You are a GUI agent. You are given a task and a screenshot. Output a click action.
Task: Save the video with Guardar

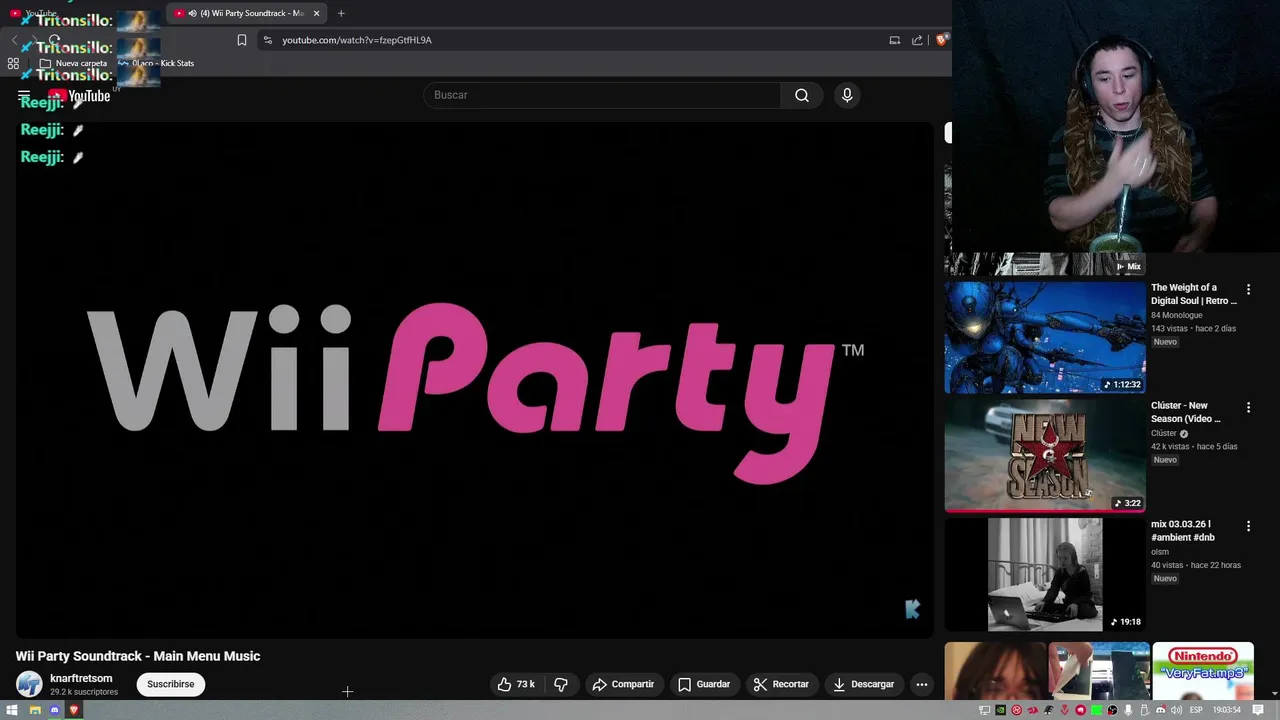pyautogui.click(x=704, y=684)
